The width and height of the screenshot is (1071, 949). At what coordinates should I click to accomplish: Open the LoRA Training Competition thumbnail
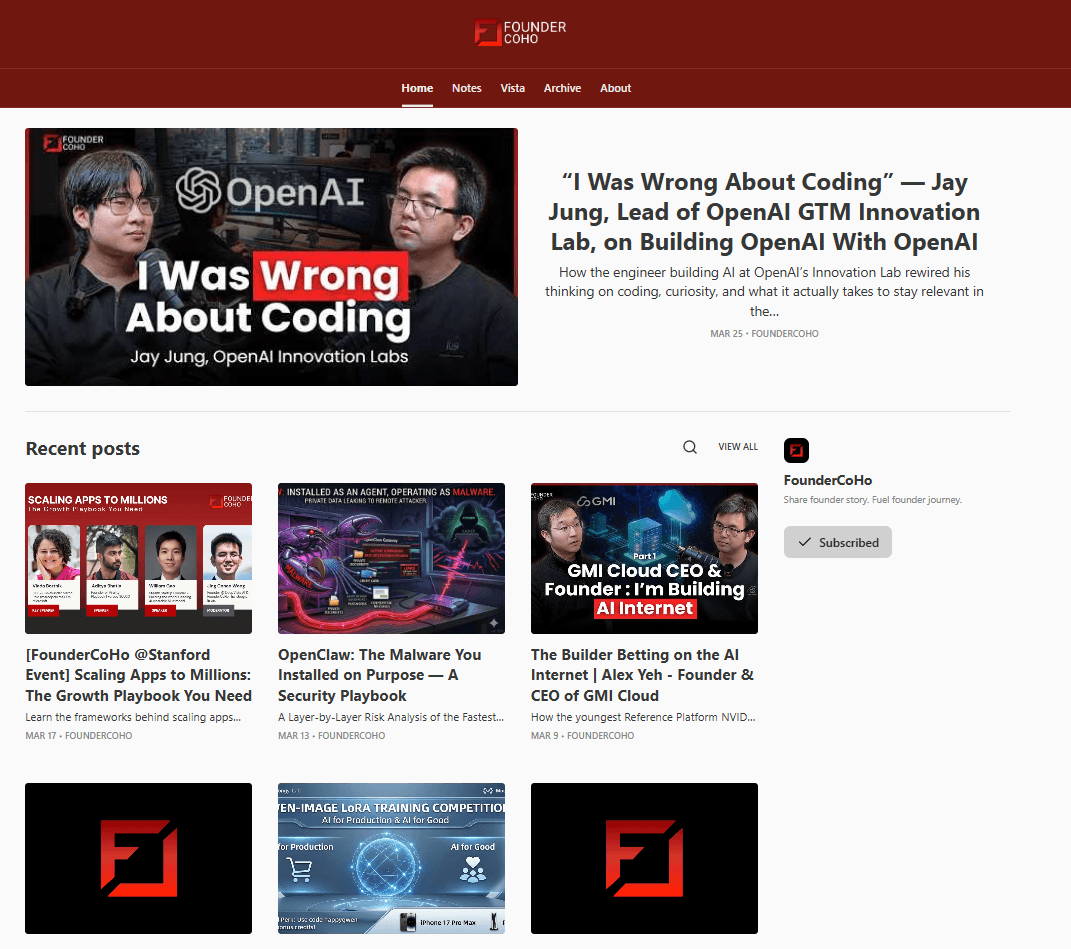tap(391, 858)
